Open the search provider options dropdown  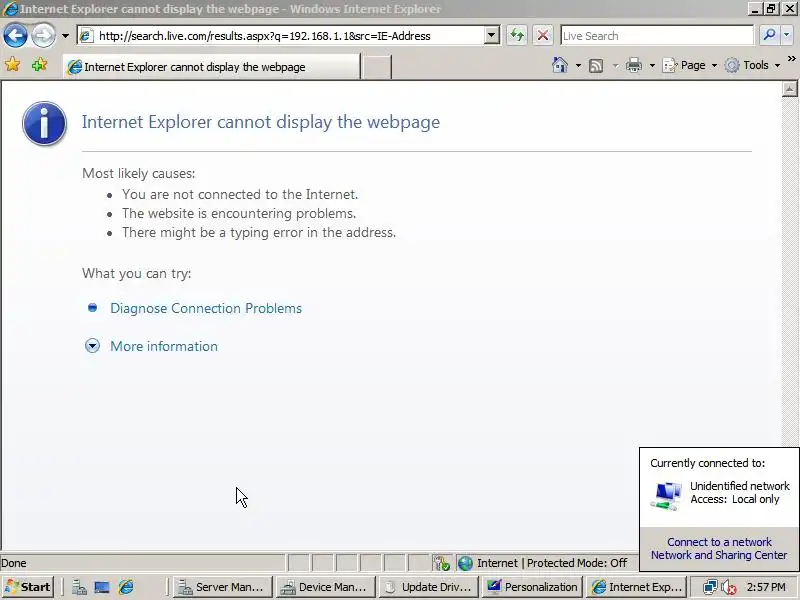pos(786,35)
